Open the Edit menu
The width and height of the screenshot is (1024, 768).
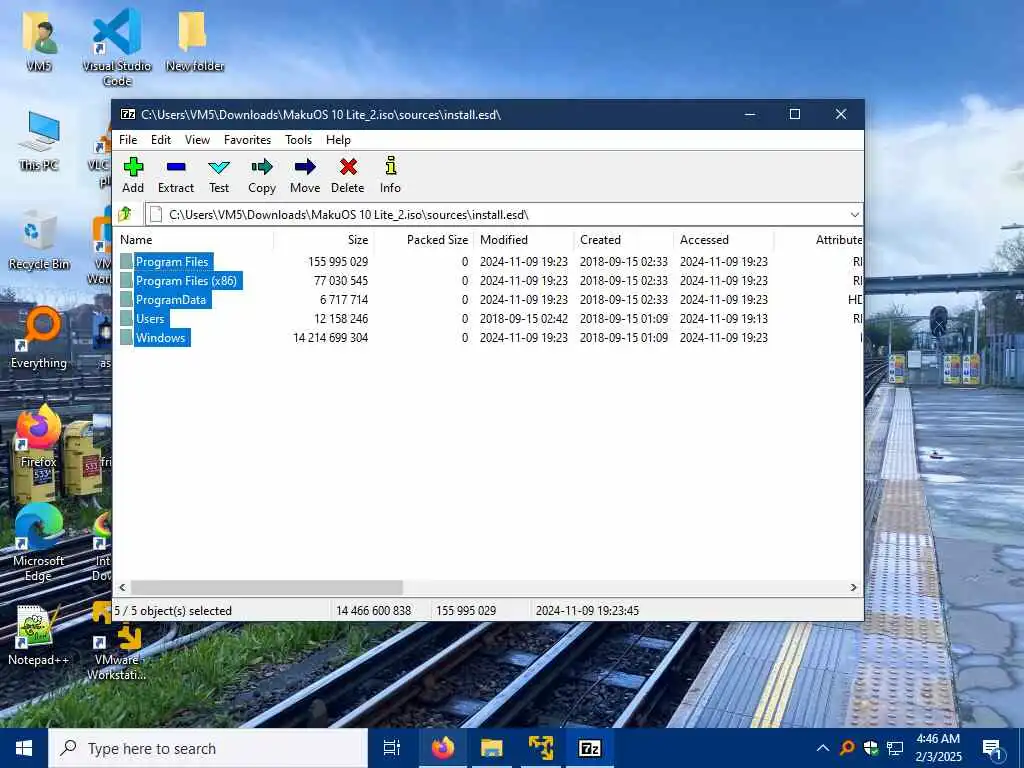(x=161, y=140)
